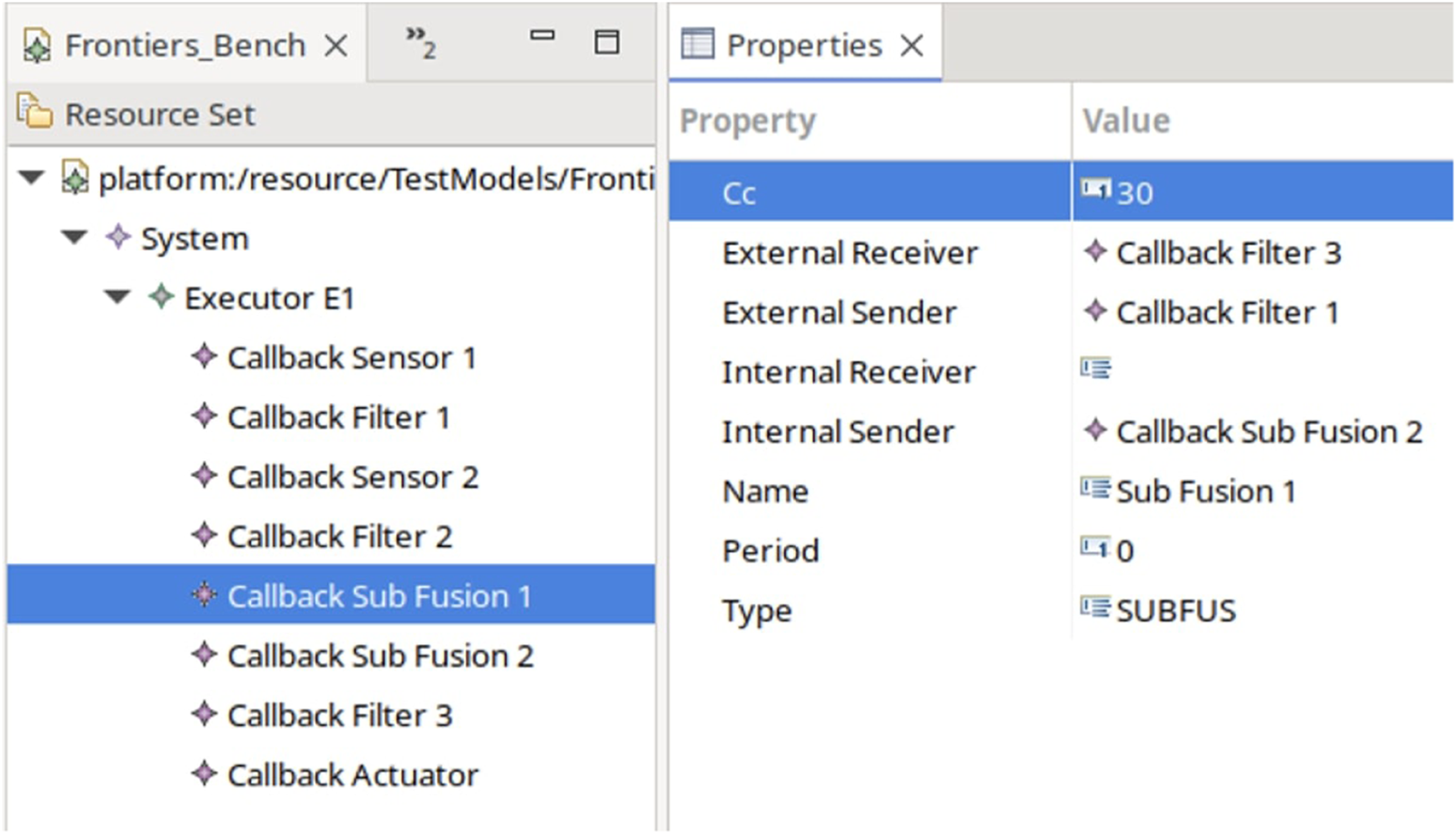Click the diamond icon beside the System node
Image resolution: width=1456 pixels, height=834 pixels.
tap(117, 238)
